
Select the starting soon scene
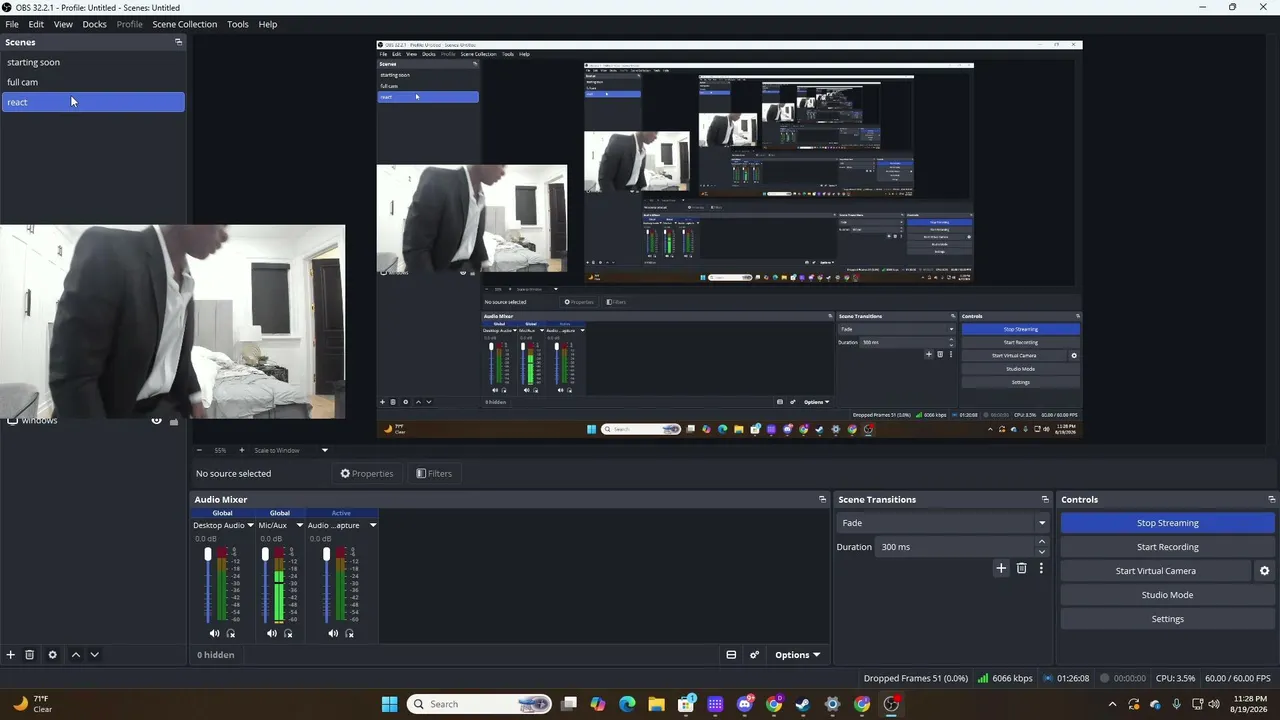coord(93,62)
